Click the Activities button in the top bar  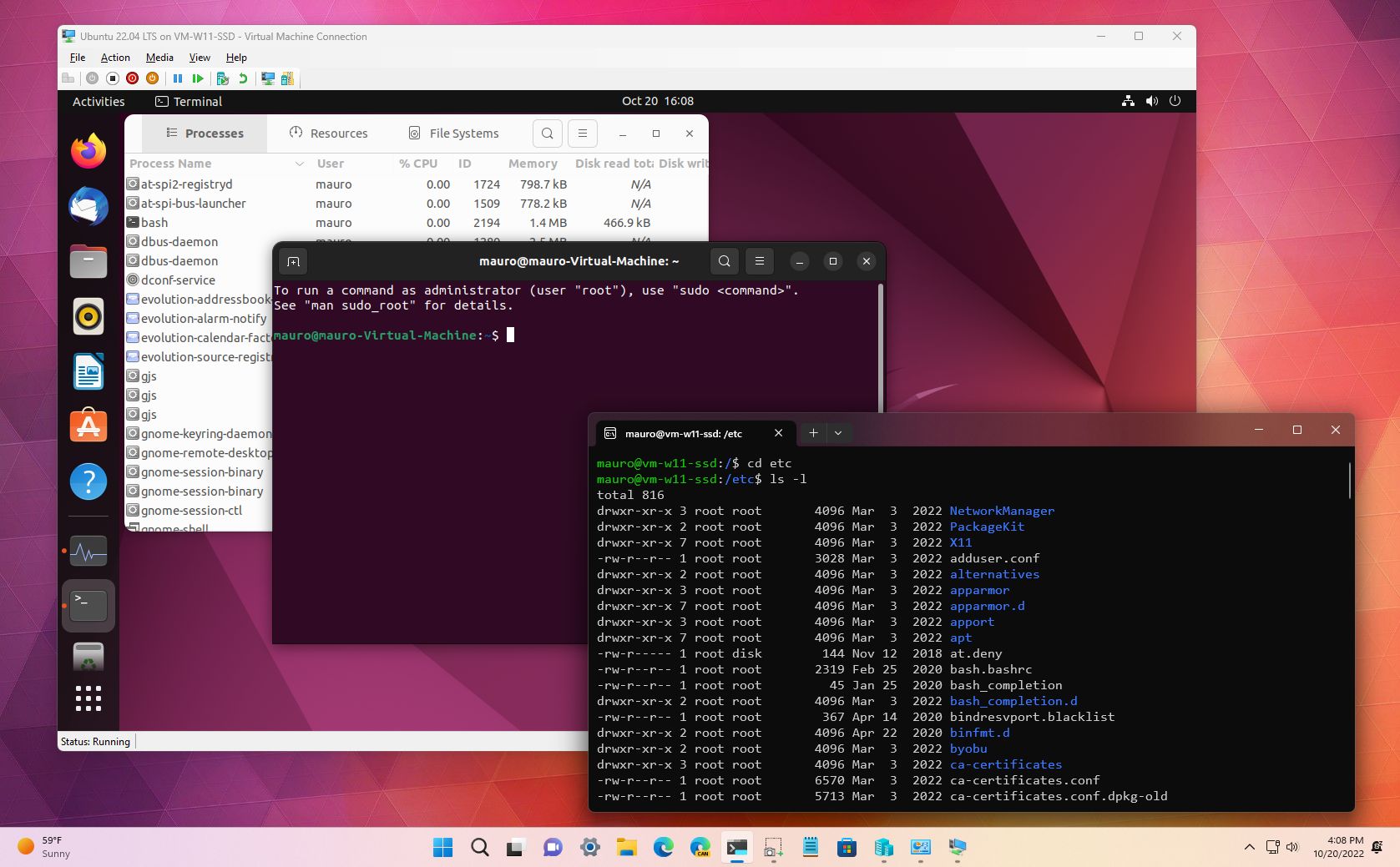tap(98, 101)
